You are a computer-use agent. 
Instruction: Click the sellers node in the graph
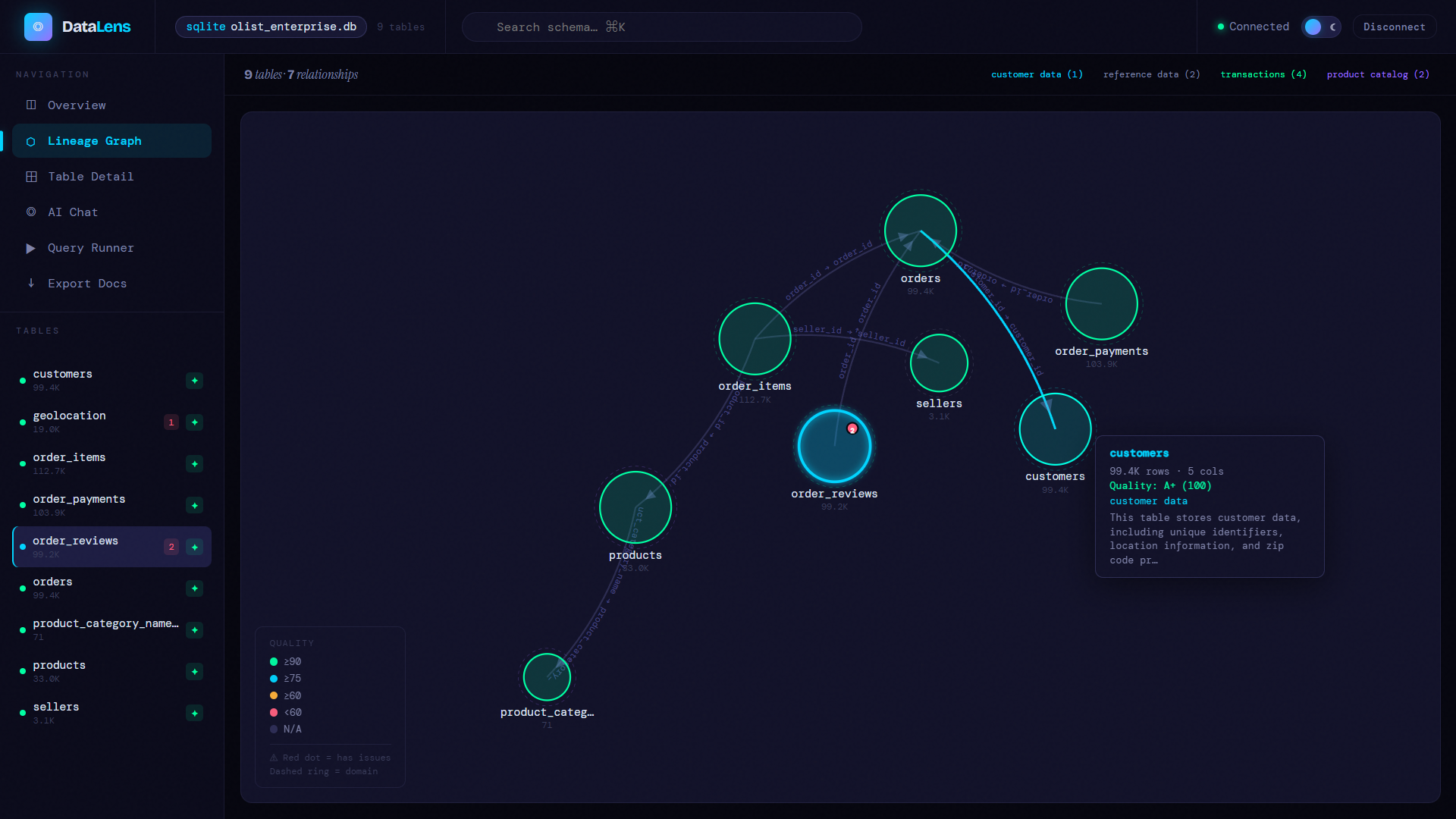(x=939, y=363)
